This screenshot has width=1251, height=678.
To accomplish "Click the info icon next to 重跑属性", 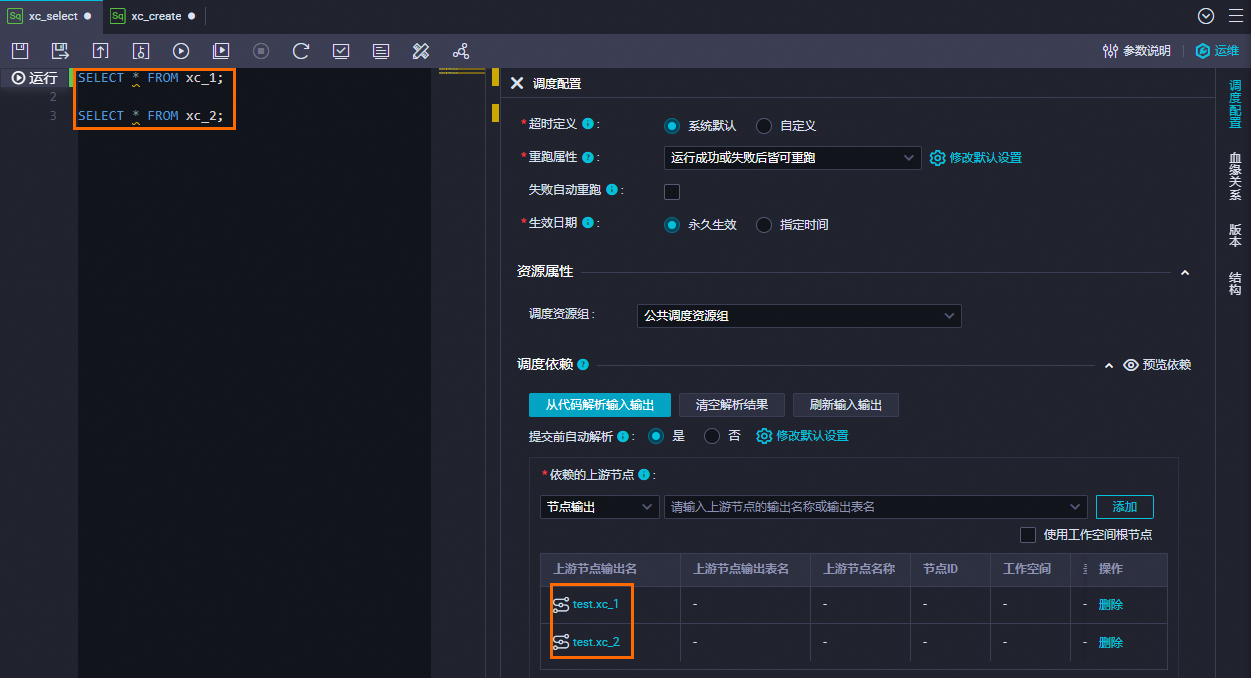I will [588, 157].
